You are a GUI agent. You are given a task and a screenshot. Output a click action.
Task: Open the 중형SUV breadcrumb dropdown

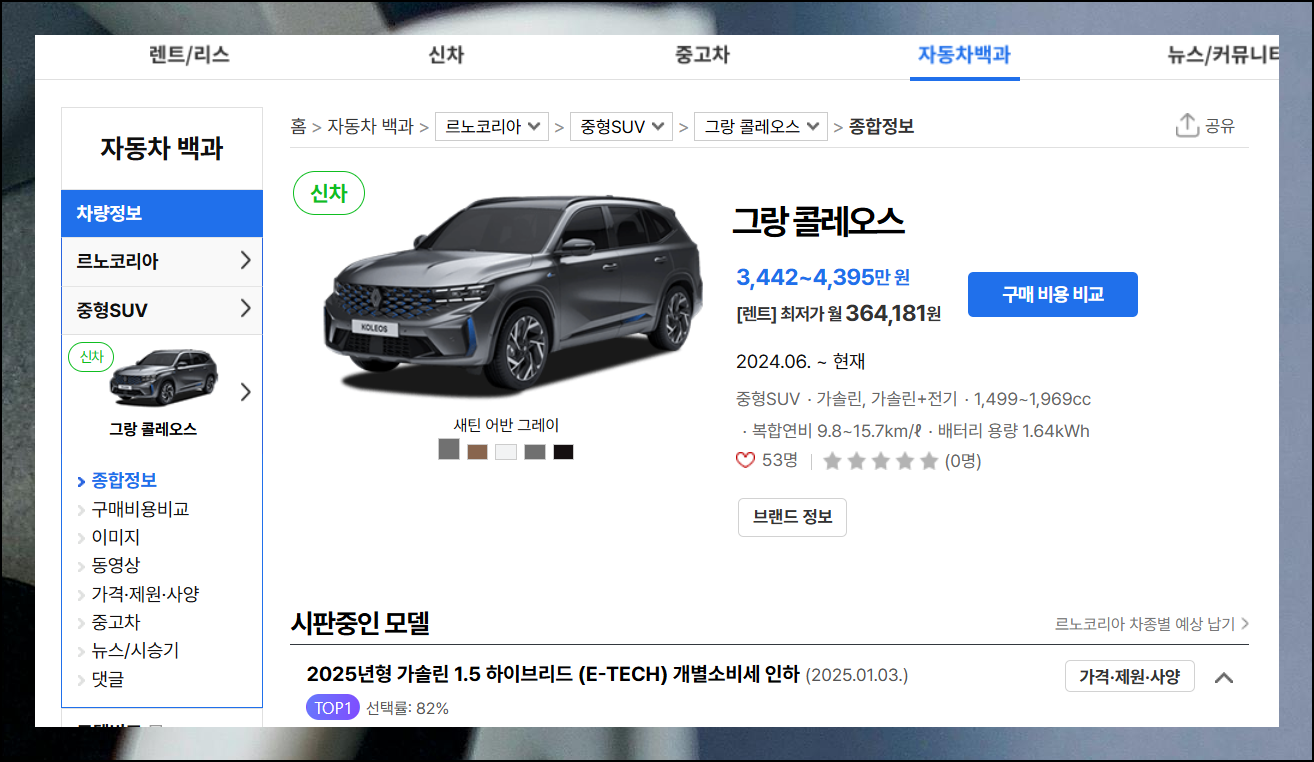[x=621, y=127]
